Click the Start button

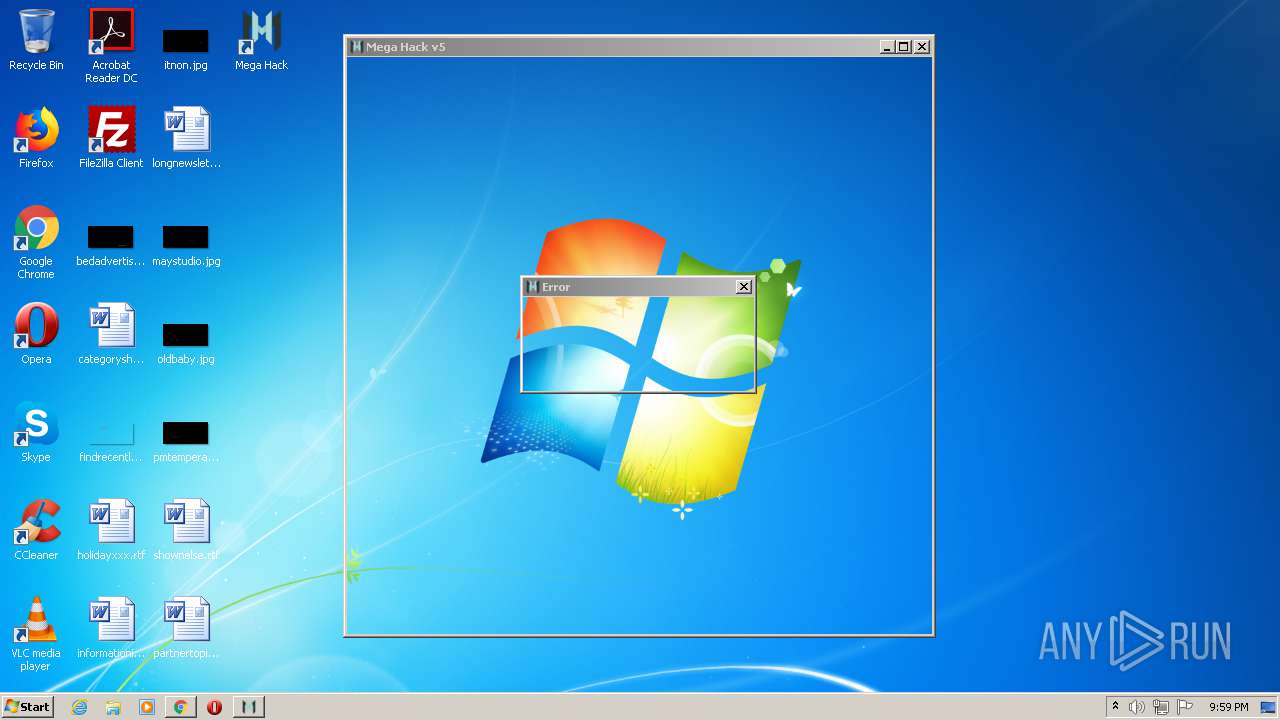[27, 707]
